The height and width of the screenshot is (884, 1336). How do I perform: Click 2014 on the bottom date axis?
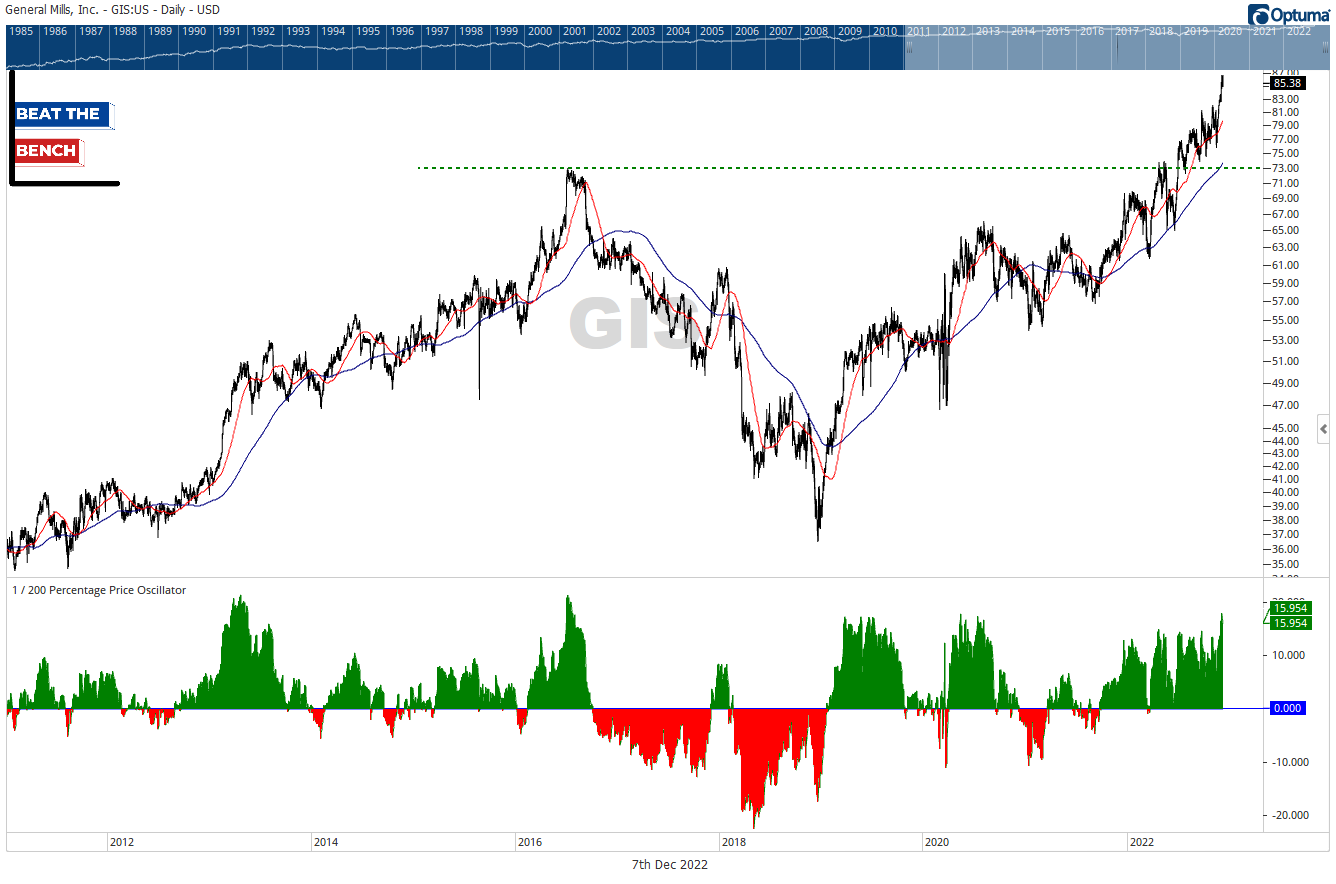326,842
